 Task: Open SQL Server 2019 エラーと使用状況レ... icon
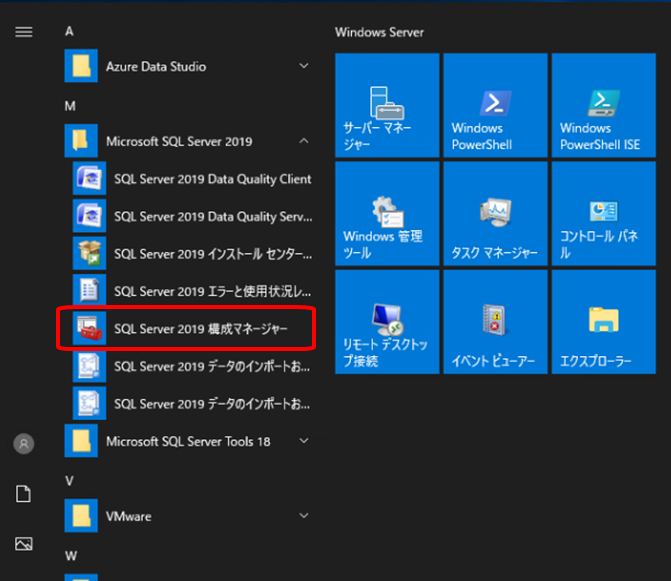tap(89, 290)
